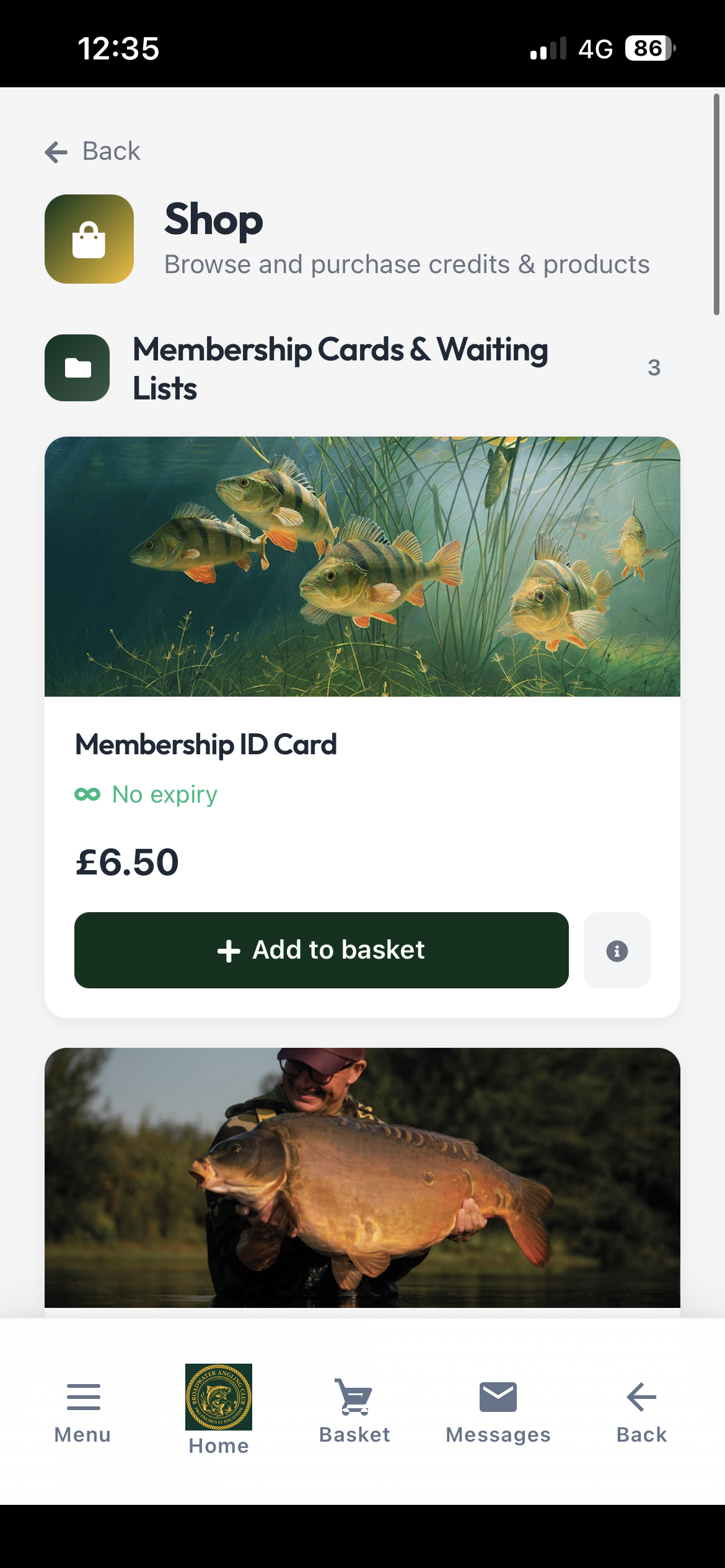
Task: Open the perch painting product image
Action: [x=362, y=567]
